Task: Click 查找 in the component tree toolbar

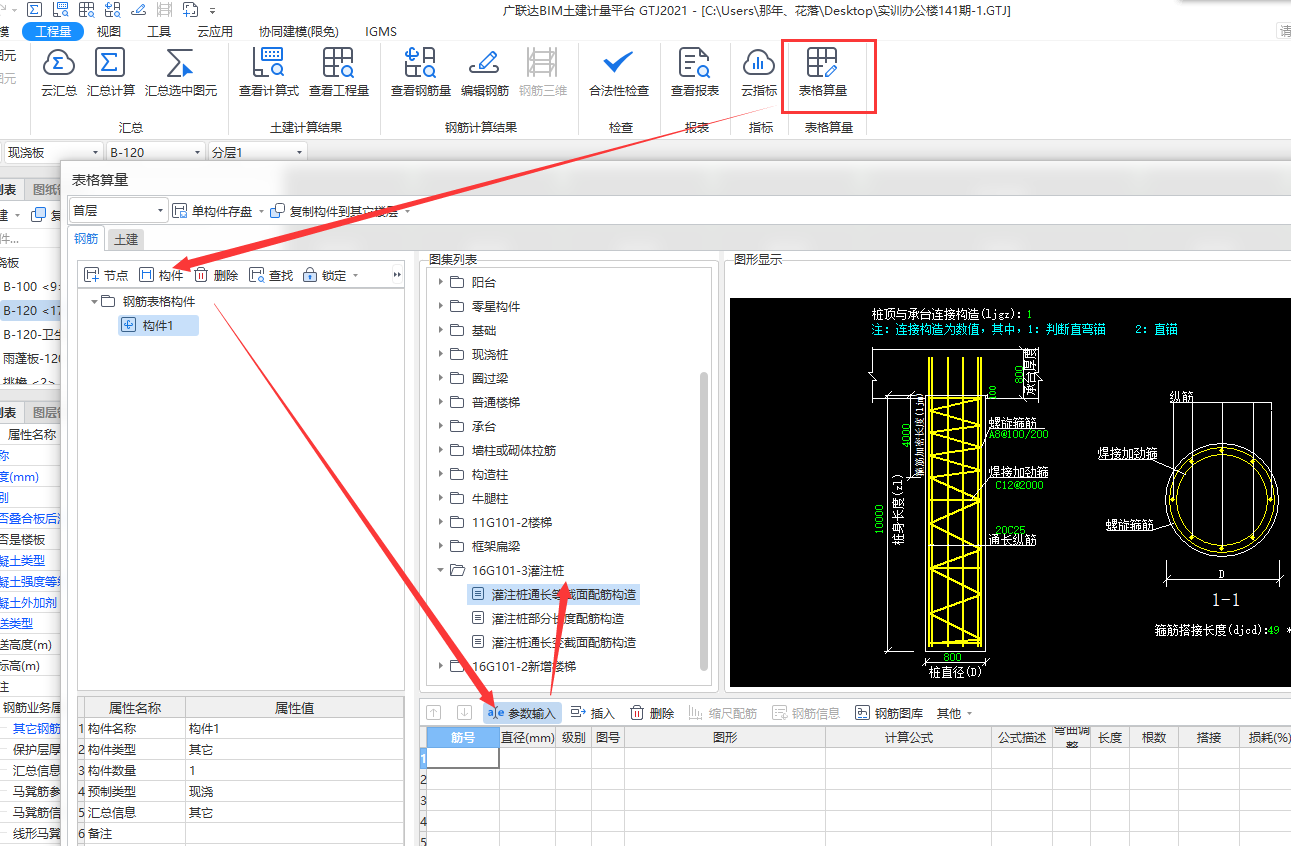Action: 271,275
